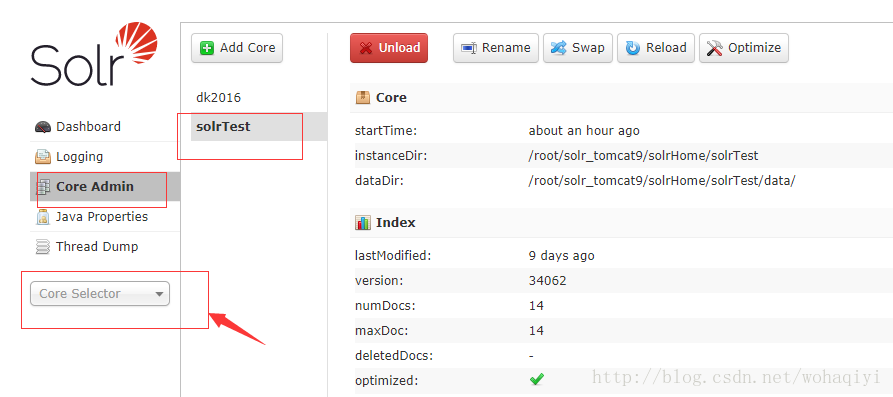Image resolution: width=893 pixels, height=397 pixels.
Task: Click the maxDoc value 14
Action: (536, 331)
